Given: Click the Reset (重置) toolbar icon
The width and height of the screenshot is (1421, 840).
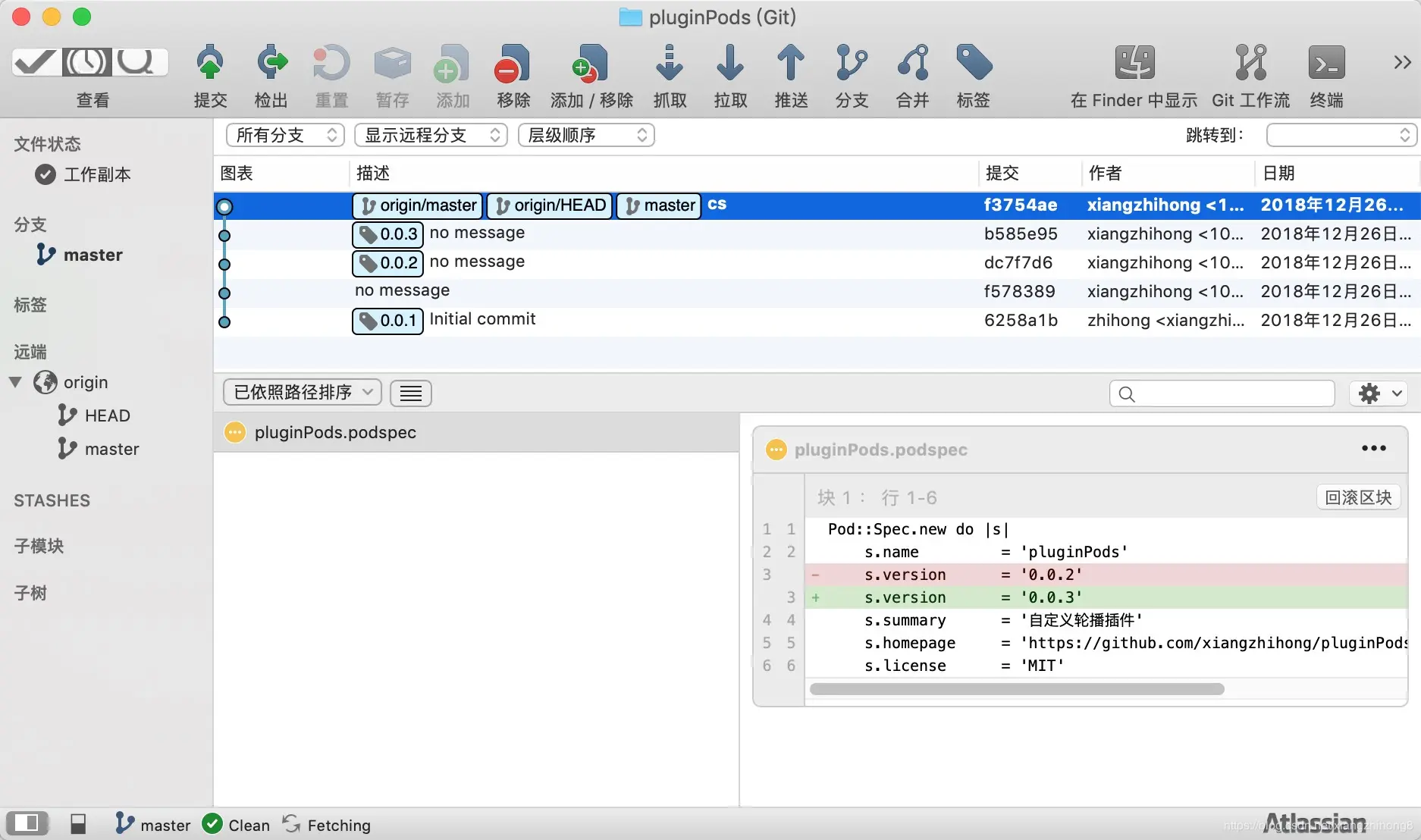Looking at the screenshot, I should pyautogui.click(x=331, y=63).
